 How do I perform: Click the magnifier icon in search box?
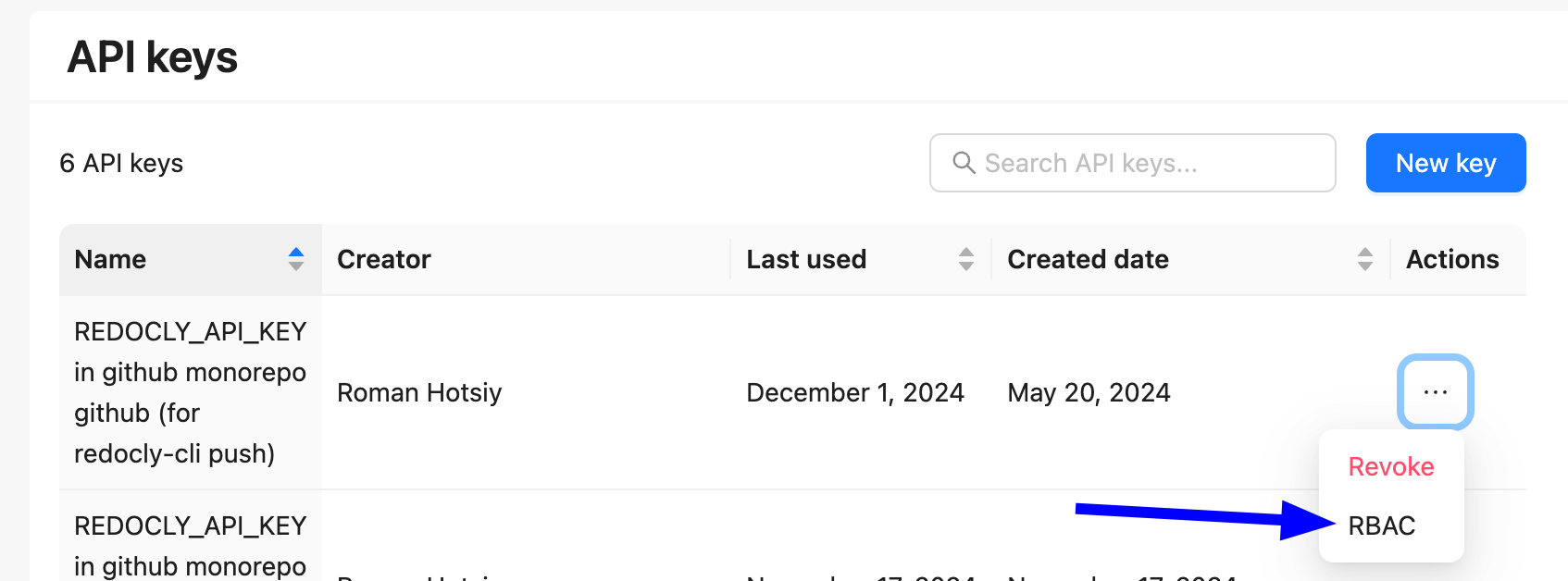(964, 163)
